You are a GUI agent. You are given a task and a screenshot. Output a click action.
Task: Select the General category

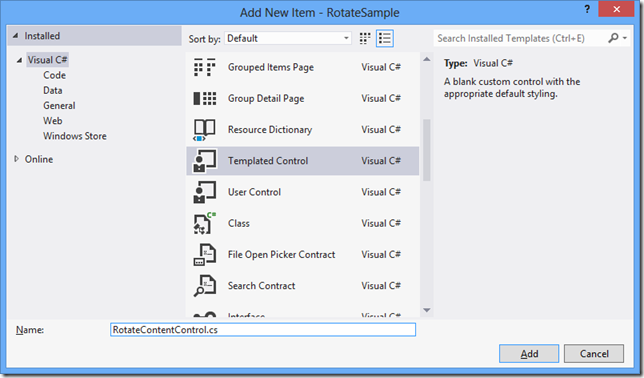[59, 106]
